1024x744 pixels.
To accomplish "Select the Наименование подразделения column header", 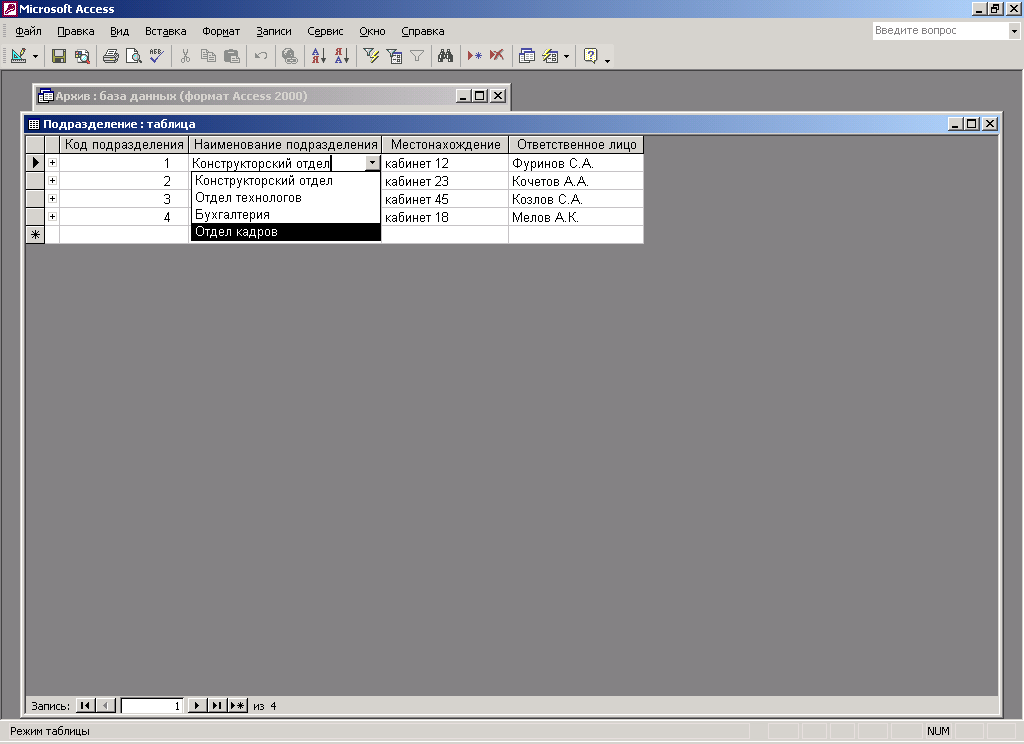I will pos(285,144).
